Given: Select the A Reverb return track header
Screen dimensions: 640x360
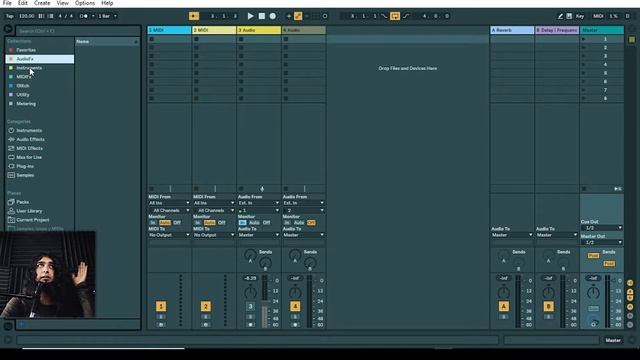Looking at the screenshot, I should [x=512, y=30].
